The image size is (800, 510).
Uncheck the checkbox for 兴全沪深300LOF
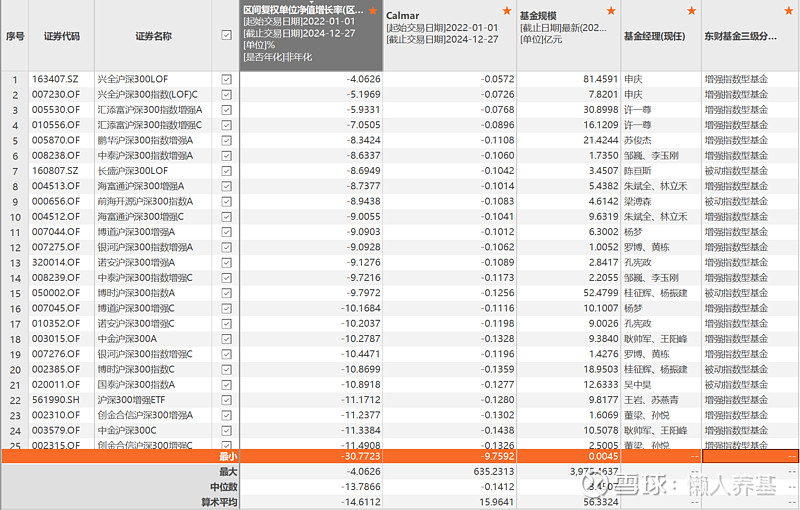pyautogui.click(x=227, y=79)
